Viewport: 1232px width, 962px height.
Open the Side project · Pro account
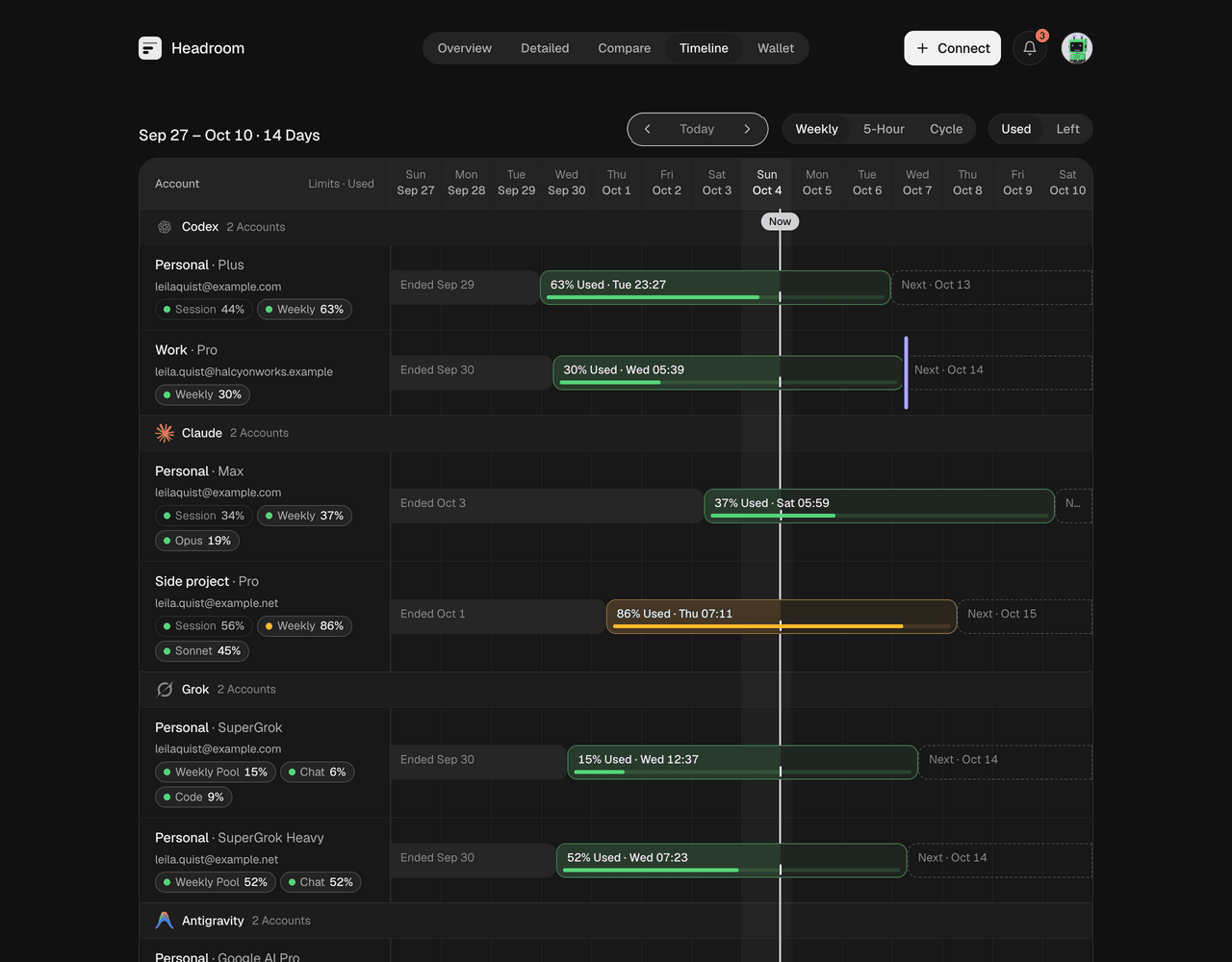(207, 581)
